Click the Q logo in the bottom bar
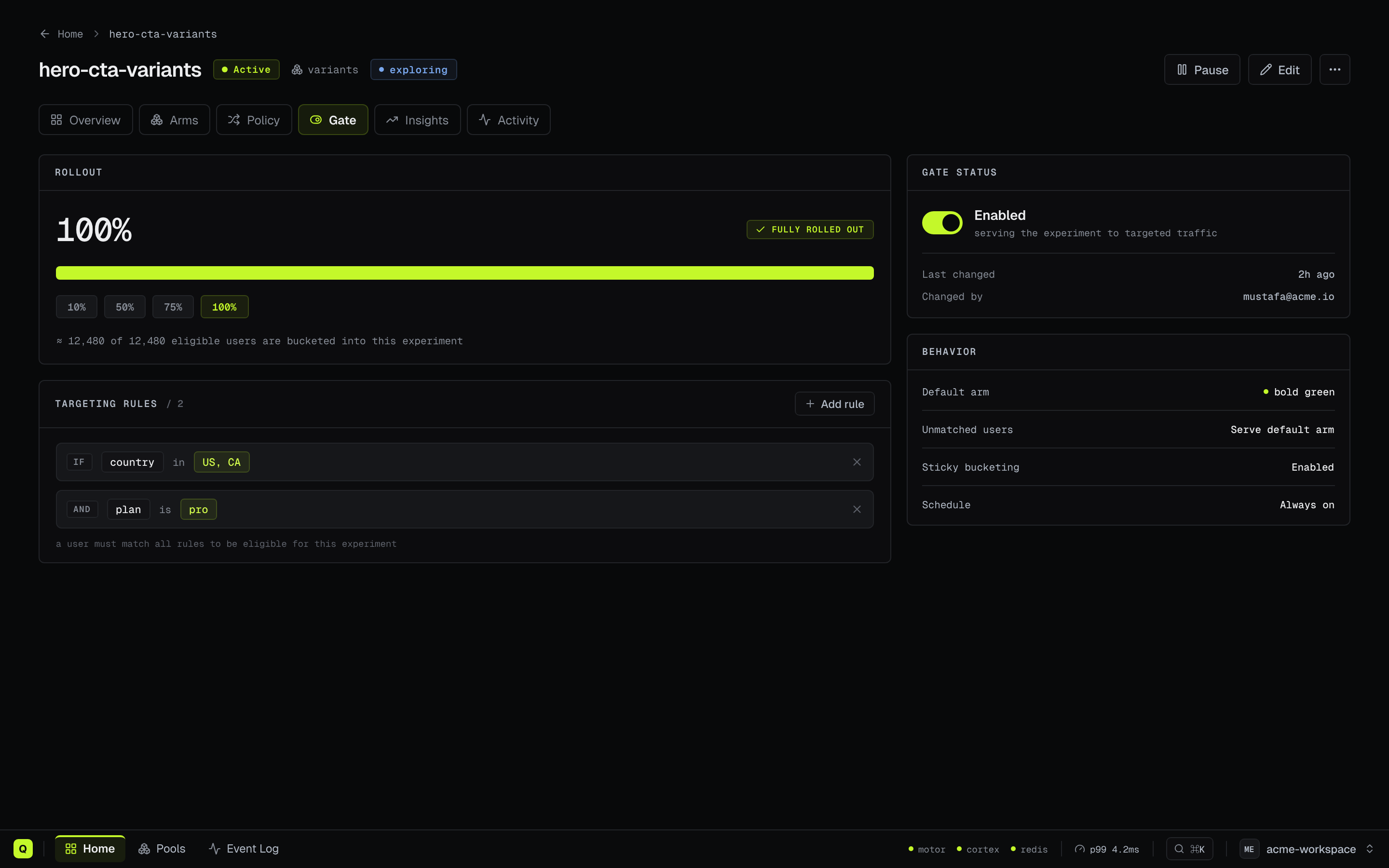Viewport: 1389px width, 868px height. pyautogui.click(x=23, y=849)
